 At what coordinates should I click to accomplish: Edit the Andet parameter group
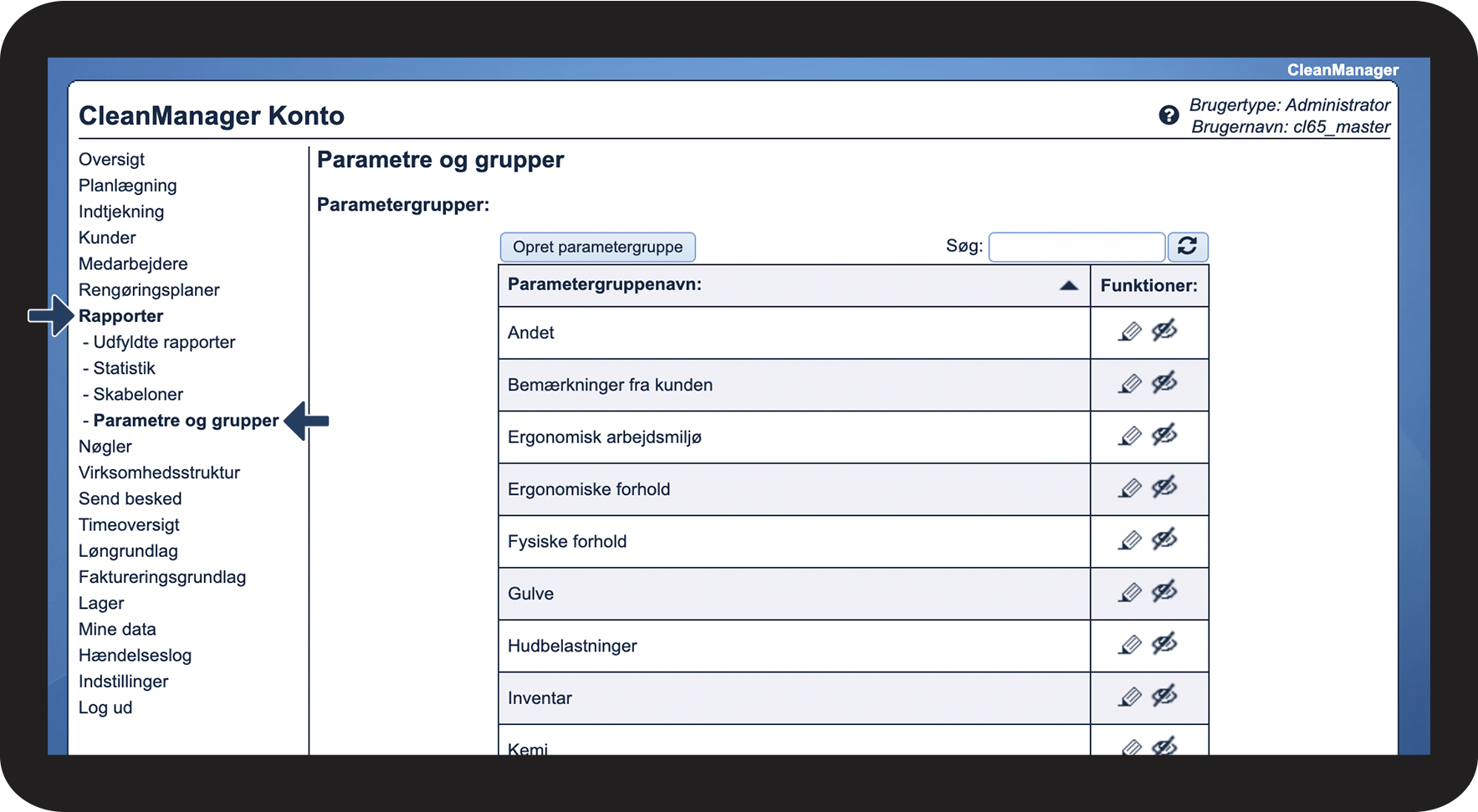[1129, 332]
